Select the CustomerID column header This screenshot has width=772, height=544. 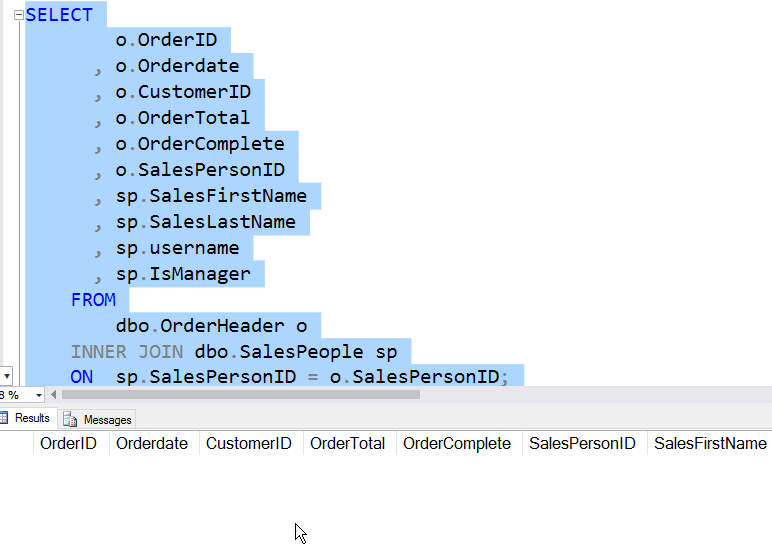coord(249,444)
